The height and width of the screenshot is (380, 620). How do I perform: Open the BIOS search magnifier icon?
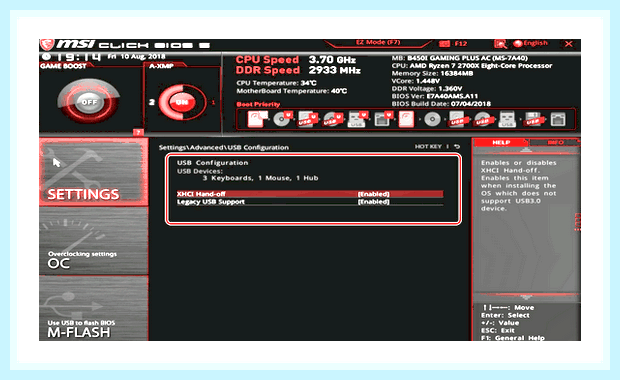tap(500, 43)
